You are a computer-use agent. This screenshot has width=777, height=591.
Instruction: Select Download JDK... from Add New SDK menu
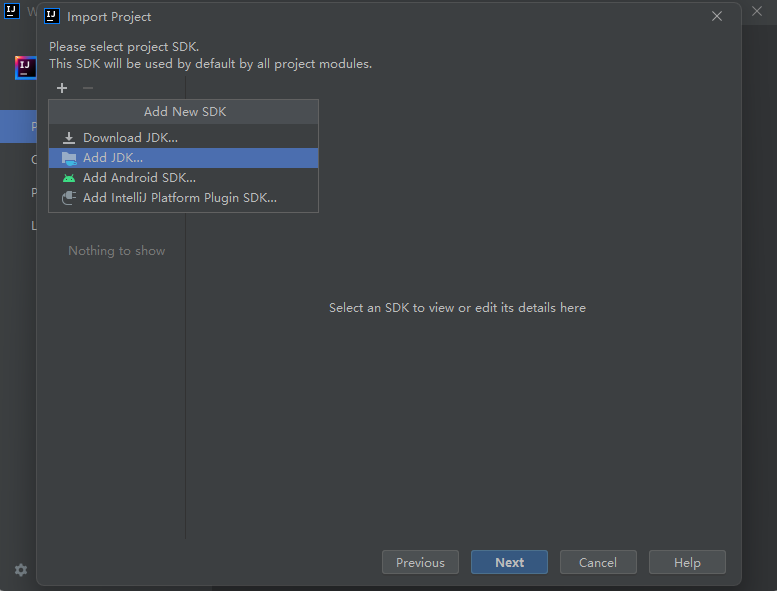point(183,138)
